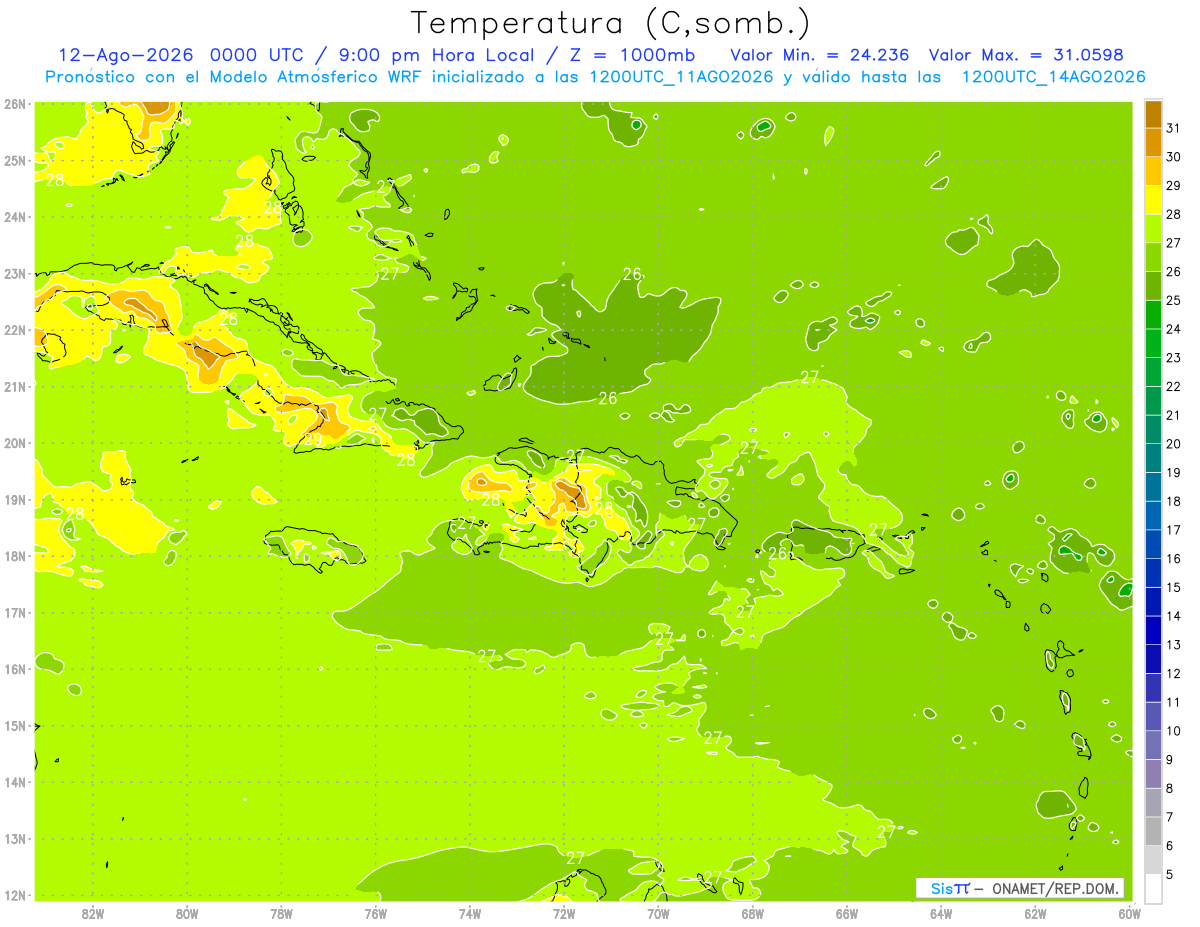
Task: Click the '25' label on the color scale
Action: coord(1174,300)
